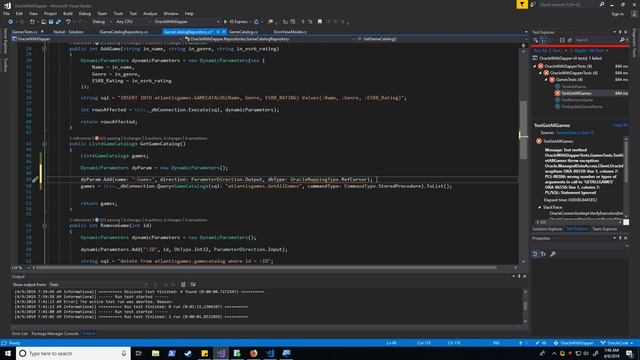
Task: Open the Test menu
Action: tap(133, 13)
